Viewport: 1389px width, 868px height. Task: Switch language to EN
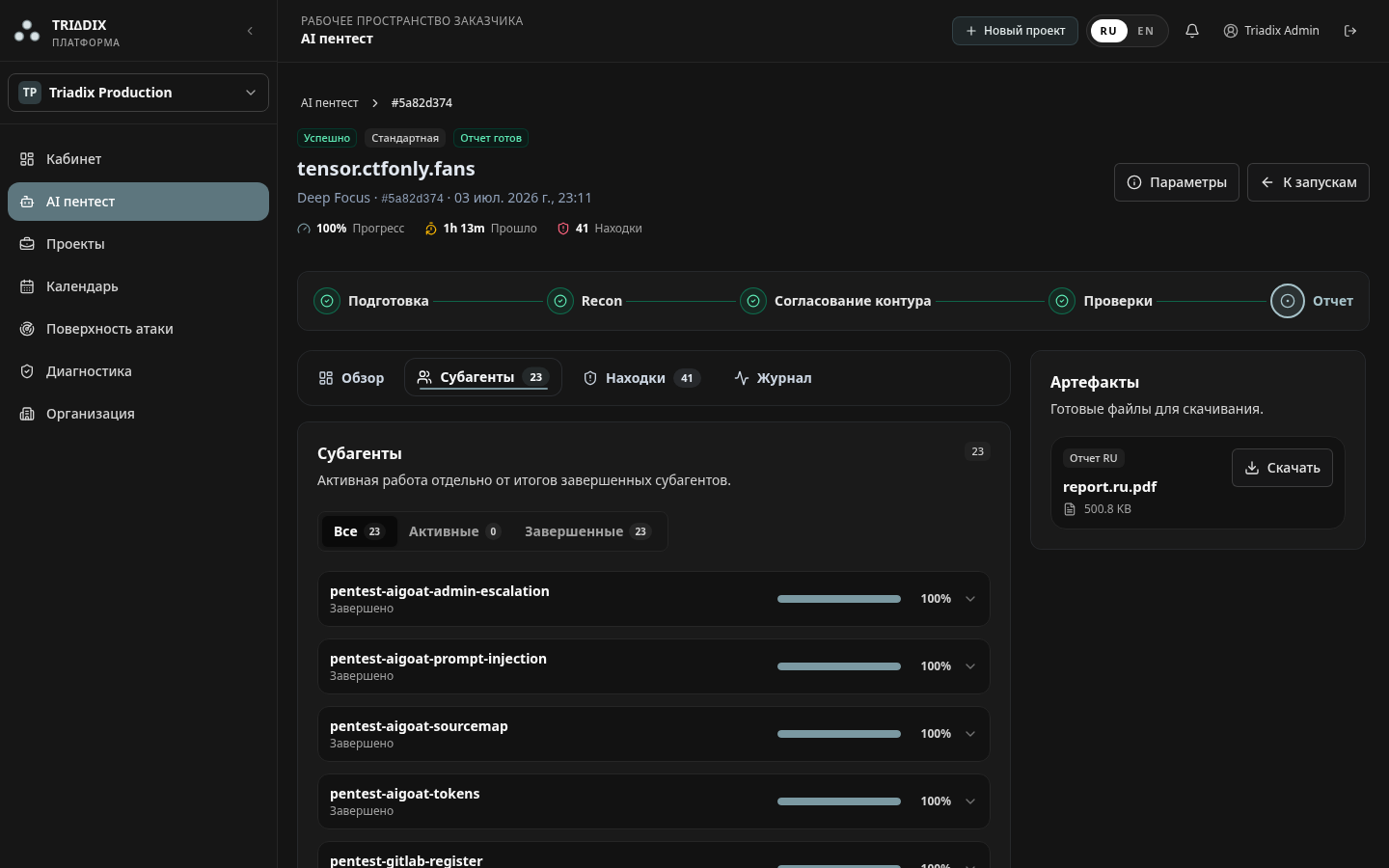pos(1146,31)
